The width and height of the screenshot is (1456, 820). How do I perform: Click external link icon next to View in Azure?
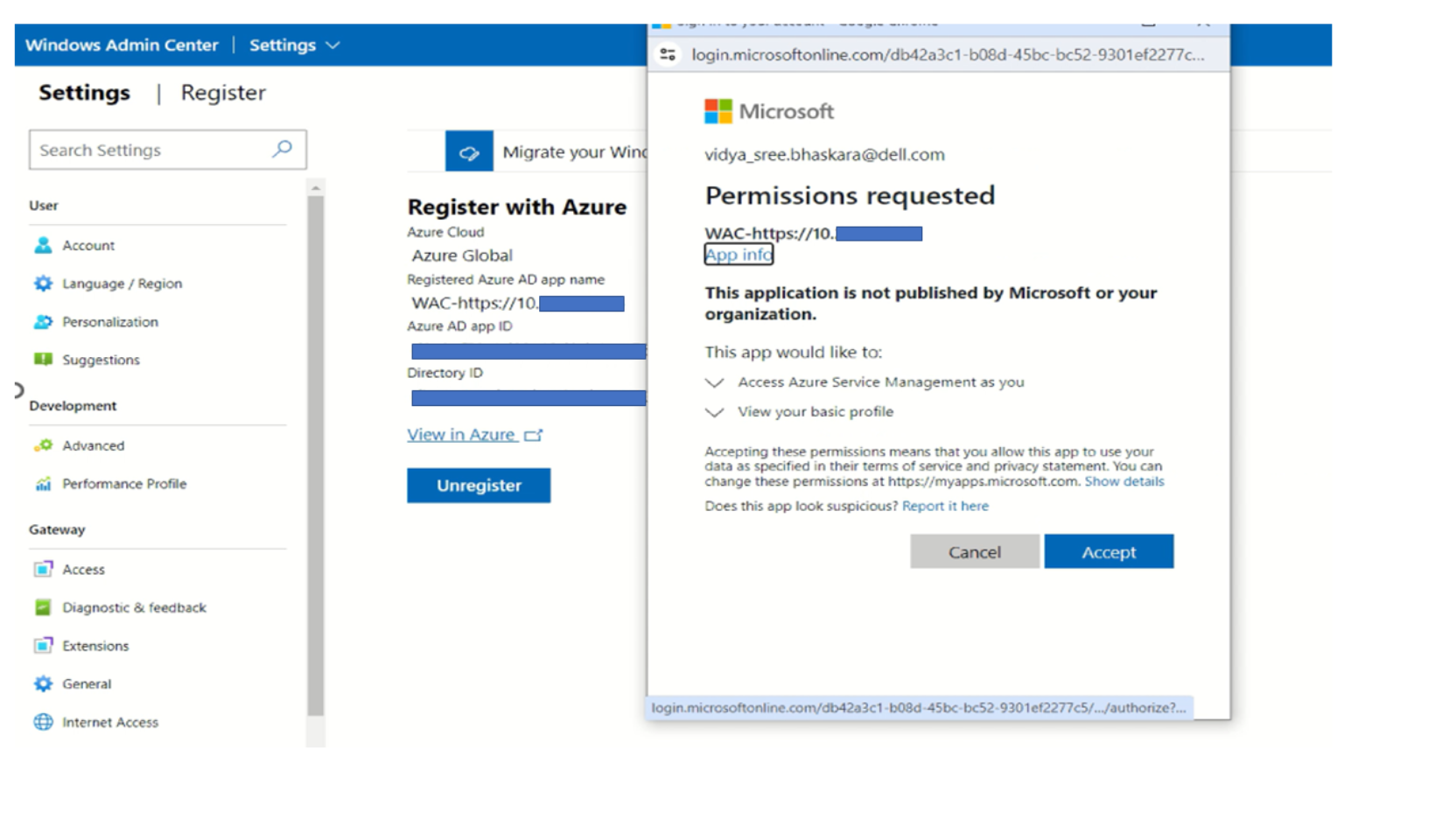[x=533, y=435]
